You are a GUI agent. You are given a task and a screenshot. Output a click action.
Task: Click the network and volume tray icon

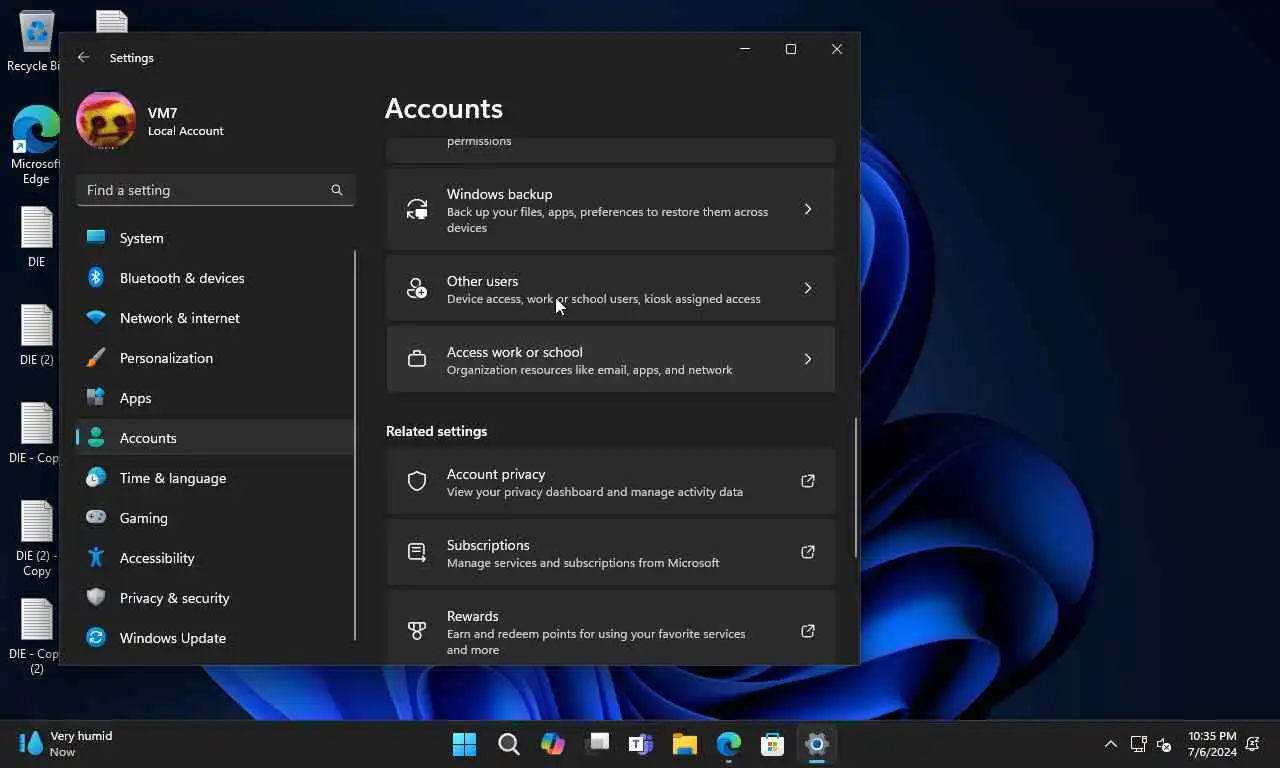tap(1151, 744)
